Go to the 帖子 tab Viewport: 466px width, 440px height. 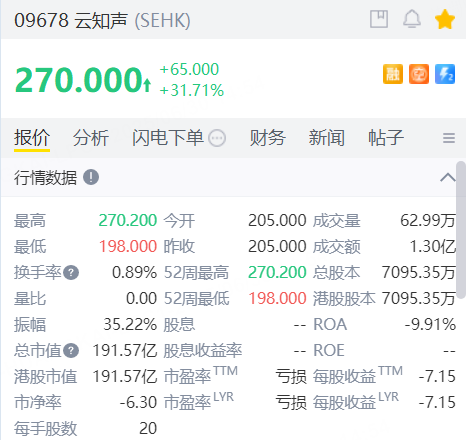tap(386, 138)
